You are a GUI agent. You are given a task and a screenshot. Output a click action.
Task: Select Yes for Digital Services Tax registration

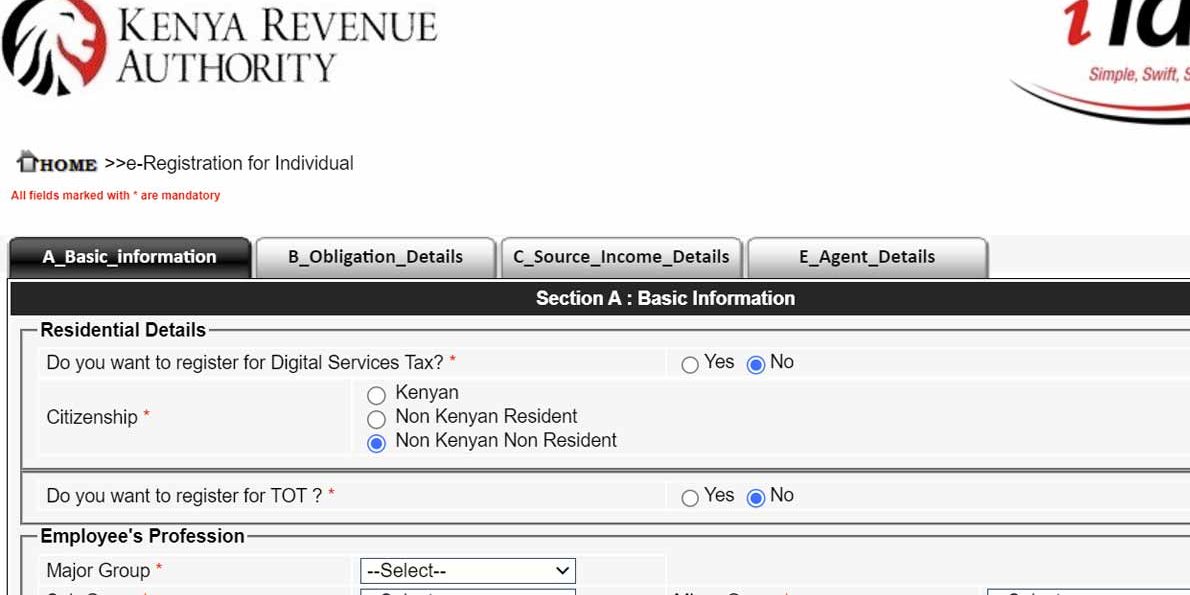coord(689,363)
